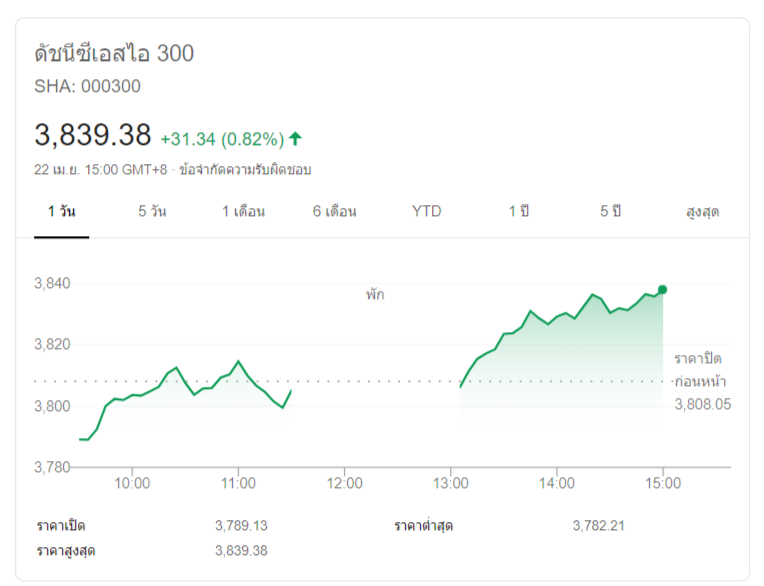Open the สูงสุด (max) tab
The image size is (764, 586).
702,211
